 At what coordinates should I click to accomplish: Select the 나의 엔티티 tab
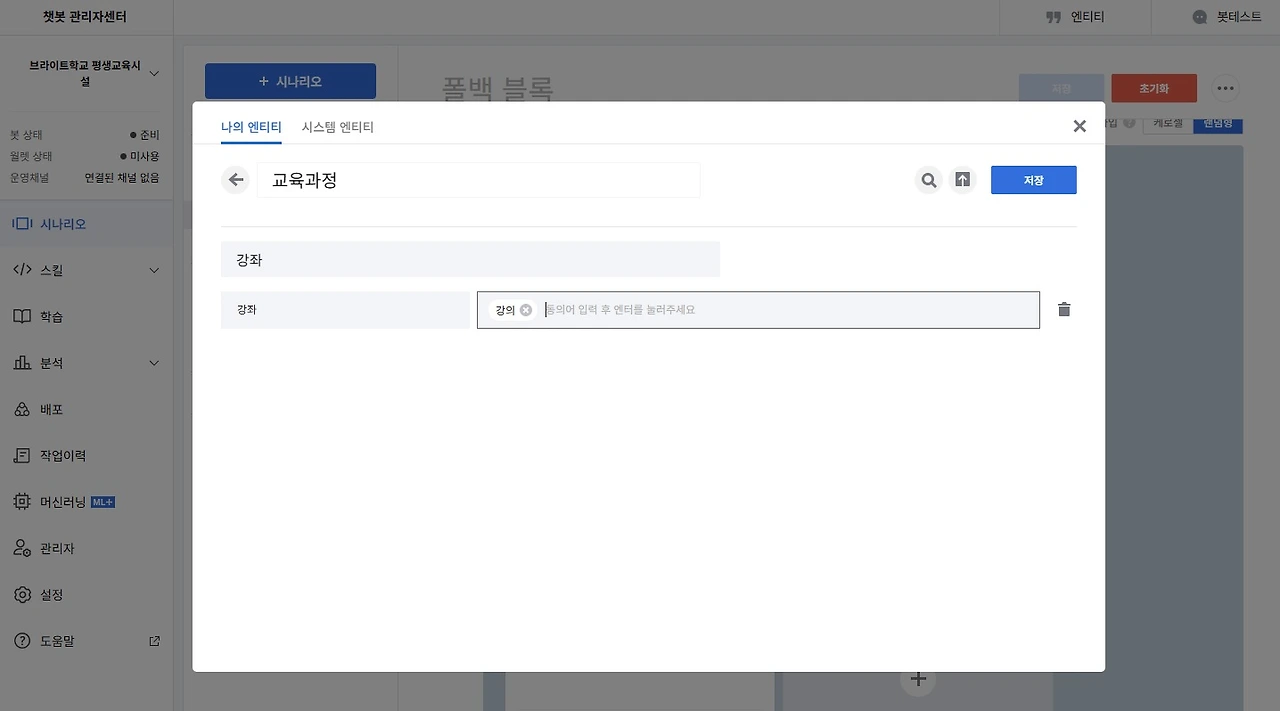[x=251, y=127]
